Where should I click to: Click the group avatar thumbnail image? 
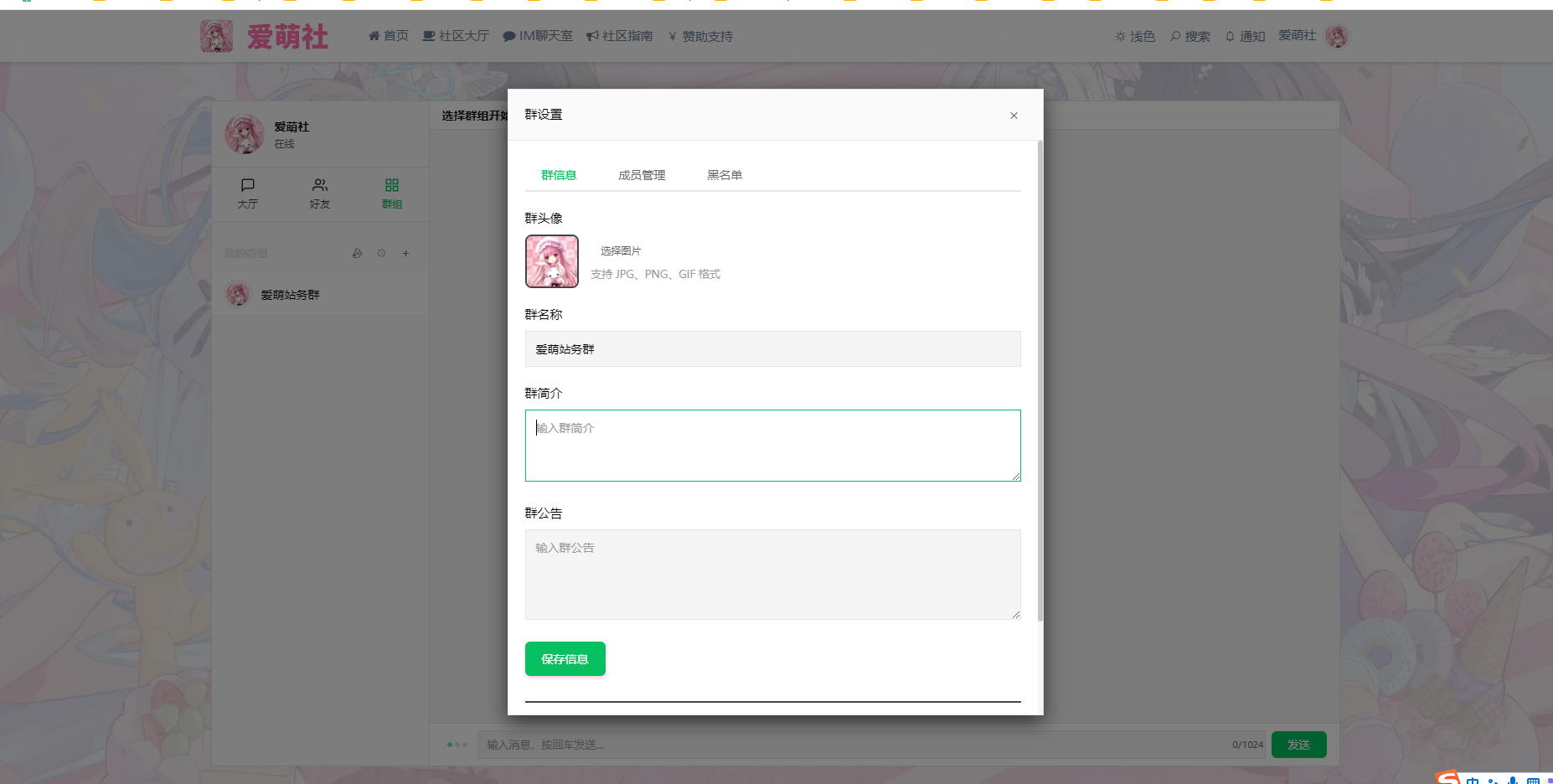point(551,261)
